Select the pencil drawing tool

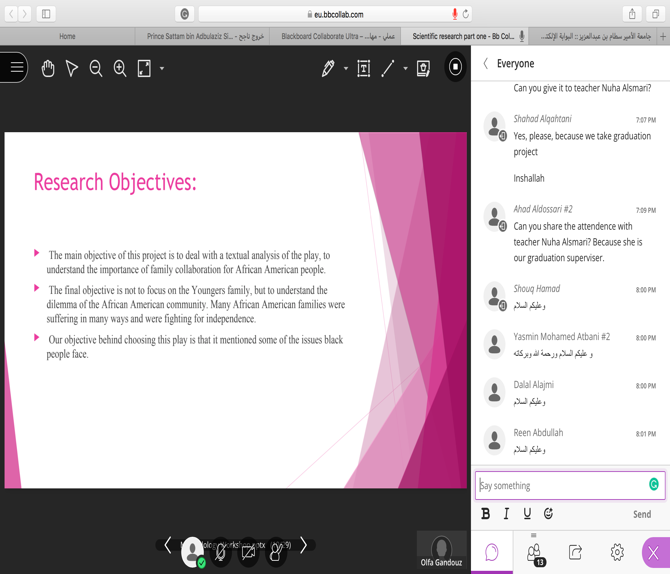pos(328,68)
